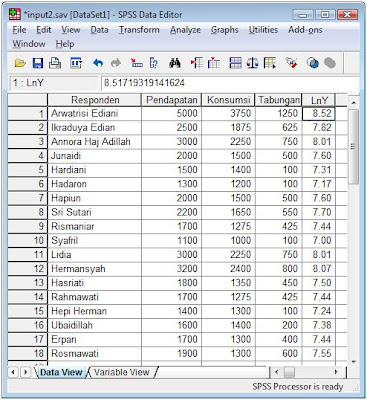Click the vertical scrollbar down arrow
The height and width of the screenshot is (400, 367).
(353, 361)
